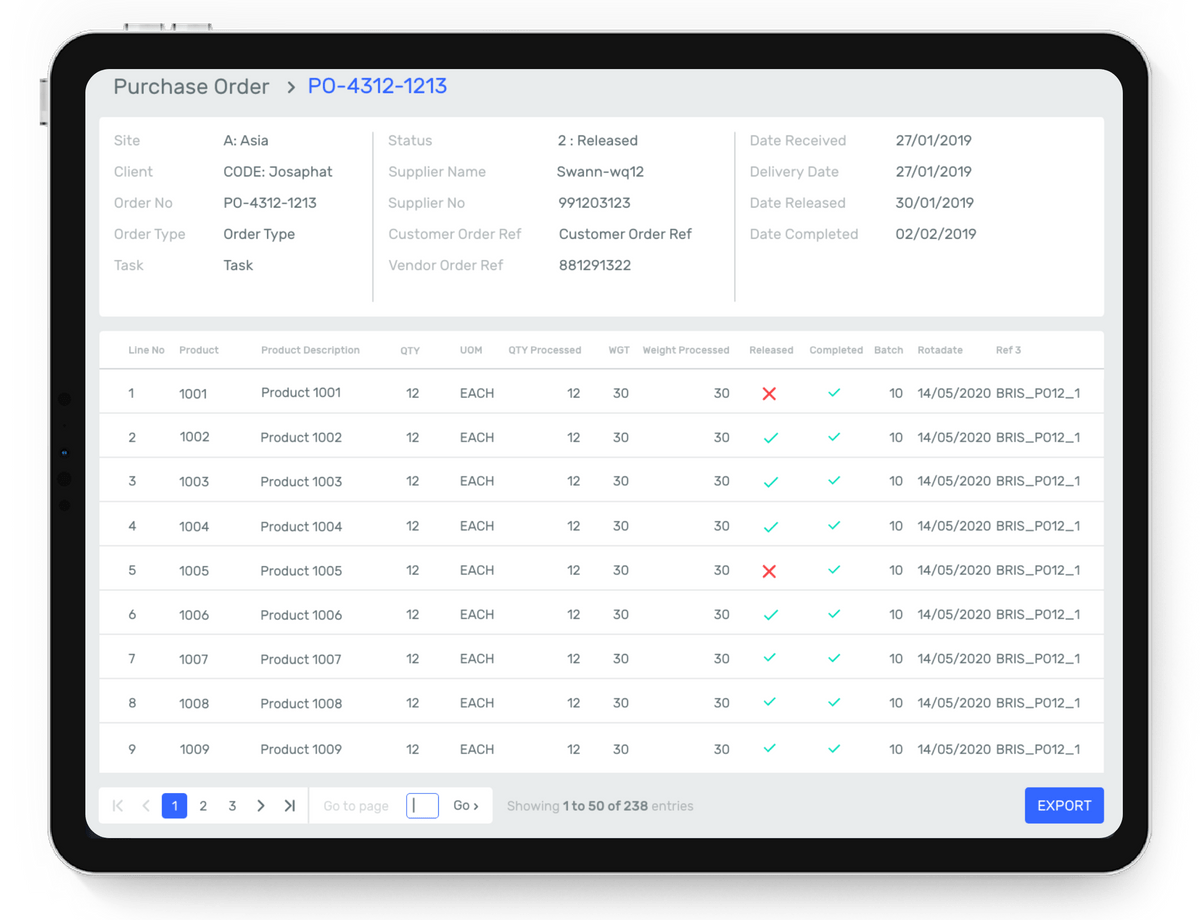Screen dimensions: 1200x920
Task: Open Purchase Order breadcrumb link
Action: 191,87
